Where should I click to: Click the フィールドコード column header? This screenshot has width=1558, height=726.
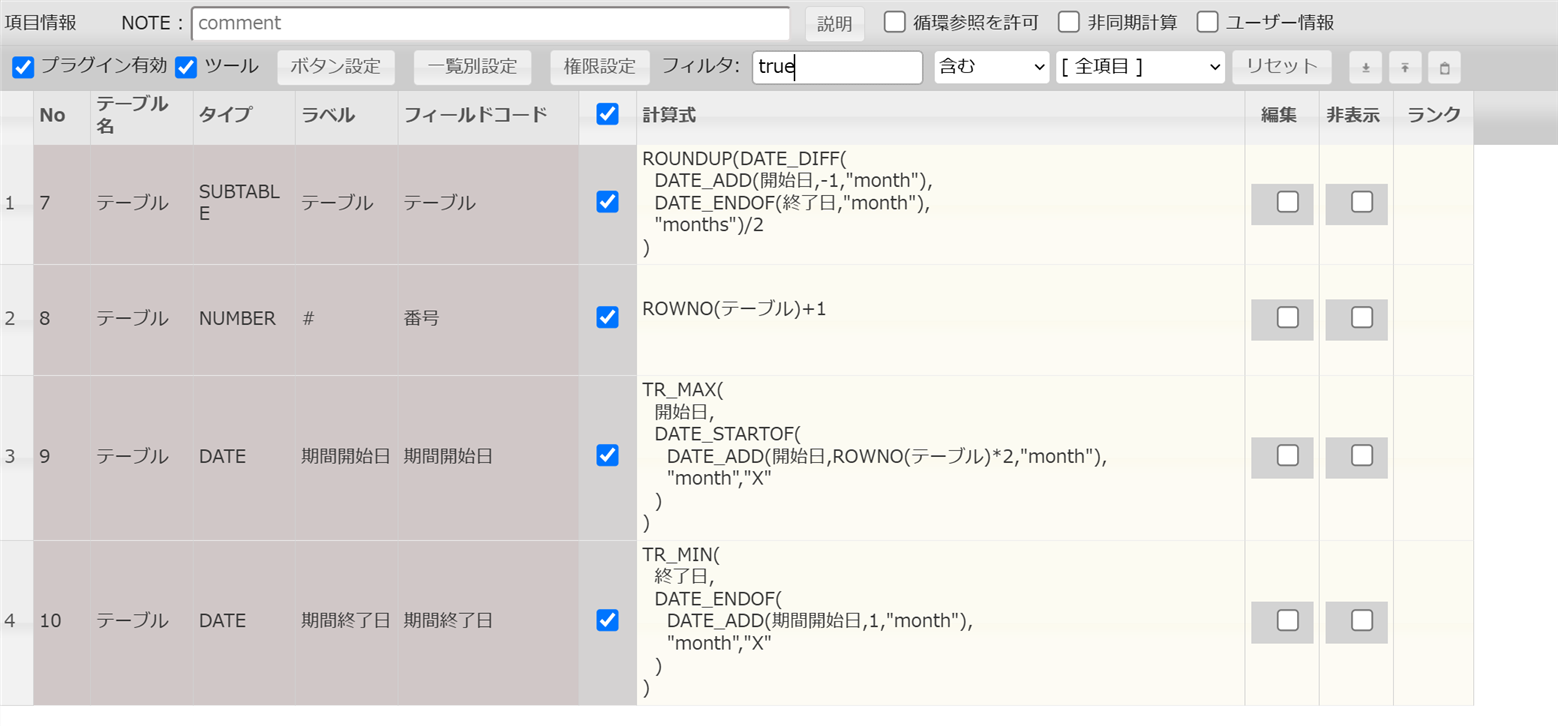click(488, 115)
